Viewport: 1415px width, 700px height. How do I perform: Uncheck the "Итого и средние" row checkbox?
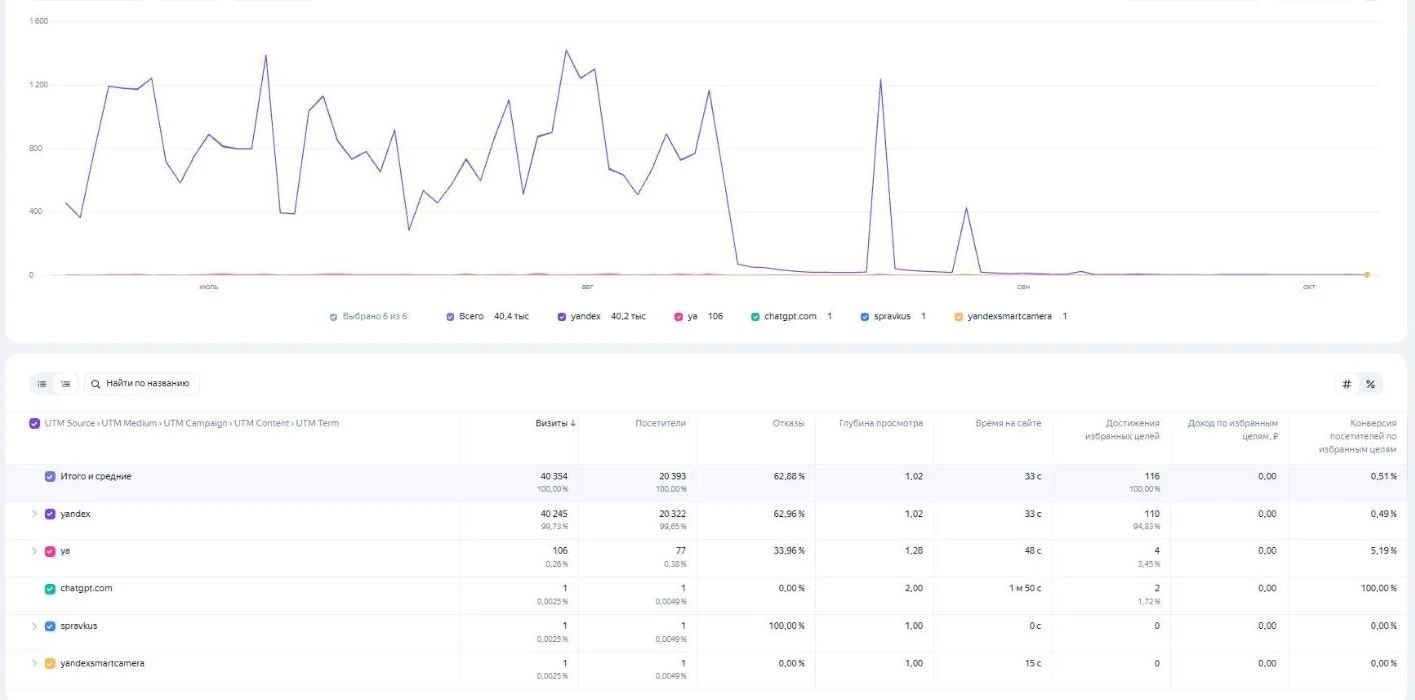coord(50,476)
